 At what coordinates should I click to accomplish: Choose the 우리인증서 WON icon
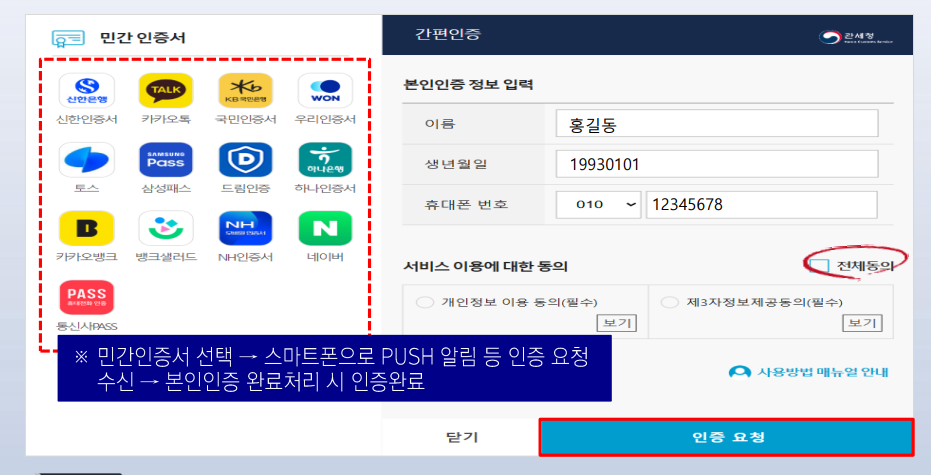[x=325, y=90]
